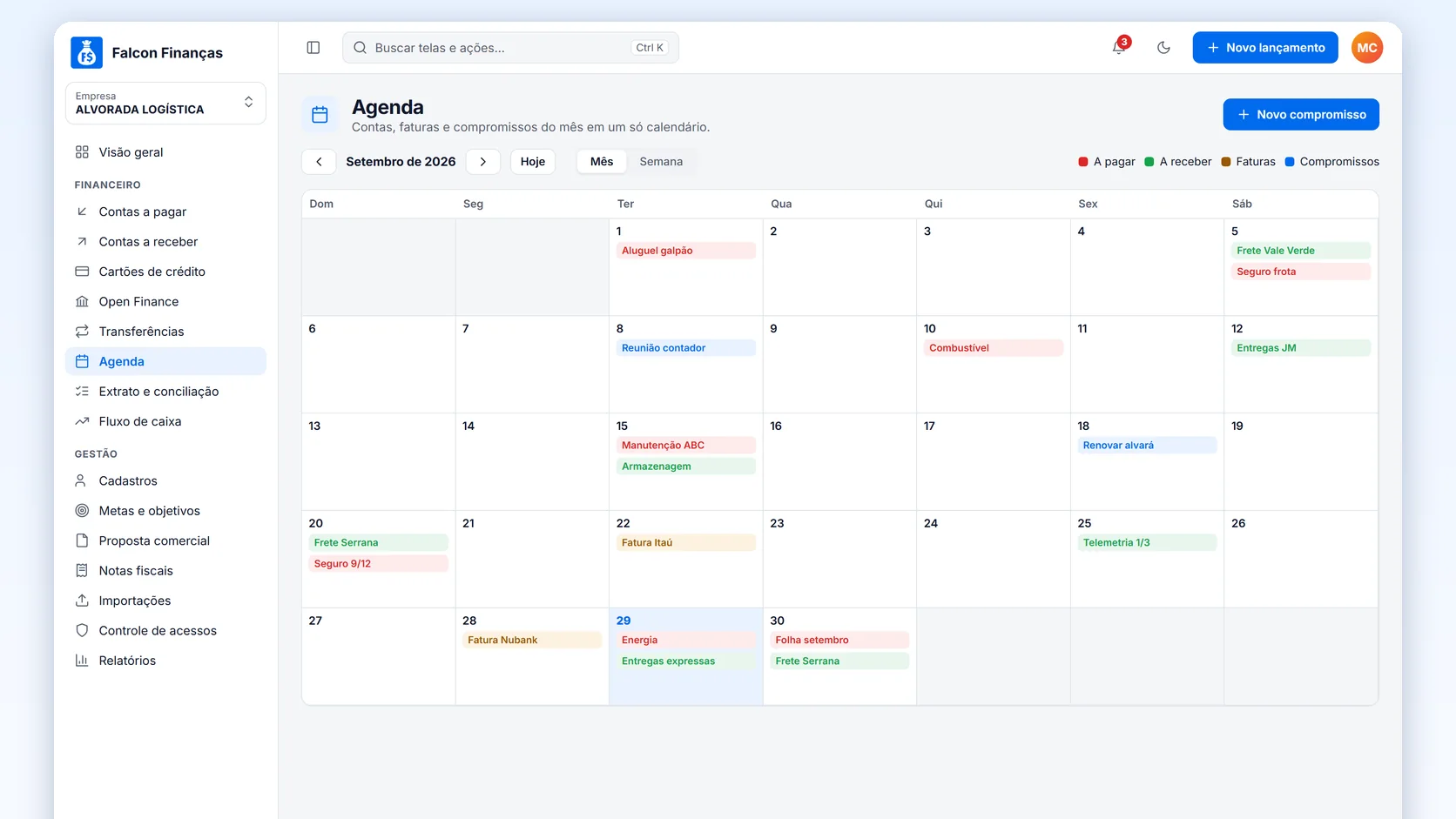Open Proposta comercial
1456x819 pixels.
pyautogui.click(x=165, y=540)
